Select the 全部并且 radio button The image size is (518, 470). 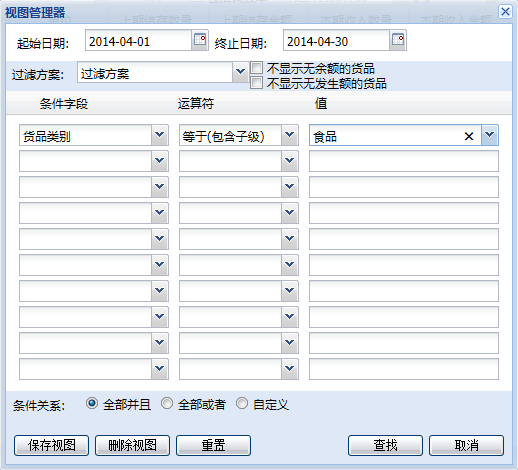(x=92, y=403)
